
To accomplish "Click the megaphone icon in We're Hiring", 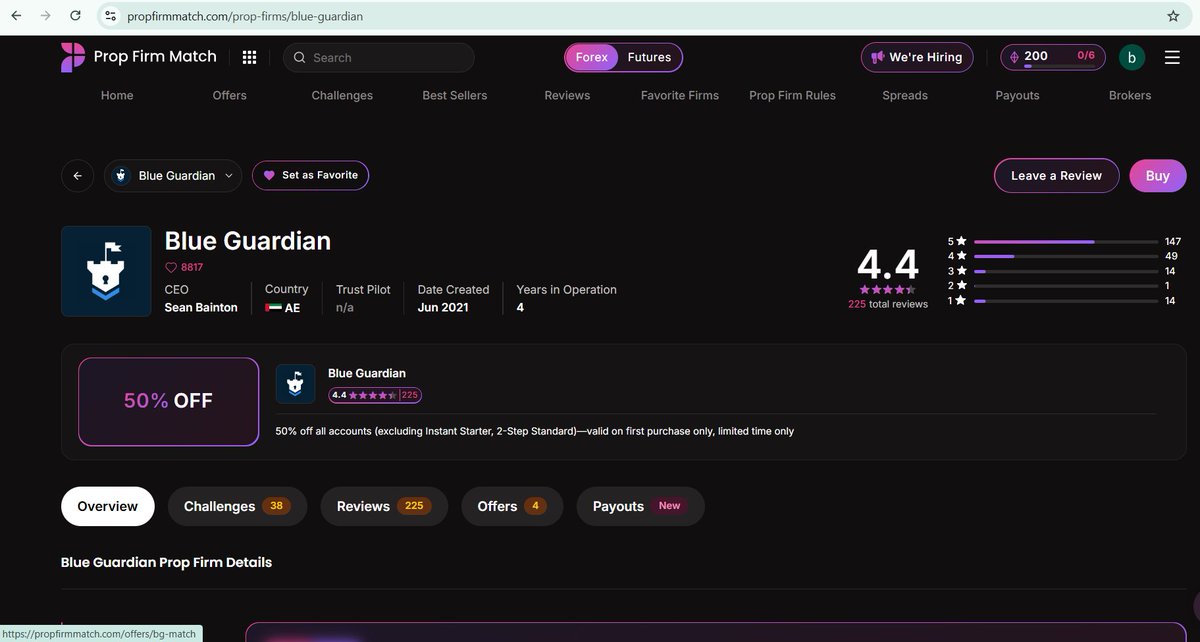I will [878, 57].
